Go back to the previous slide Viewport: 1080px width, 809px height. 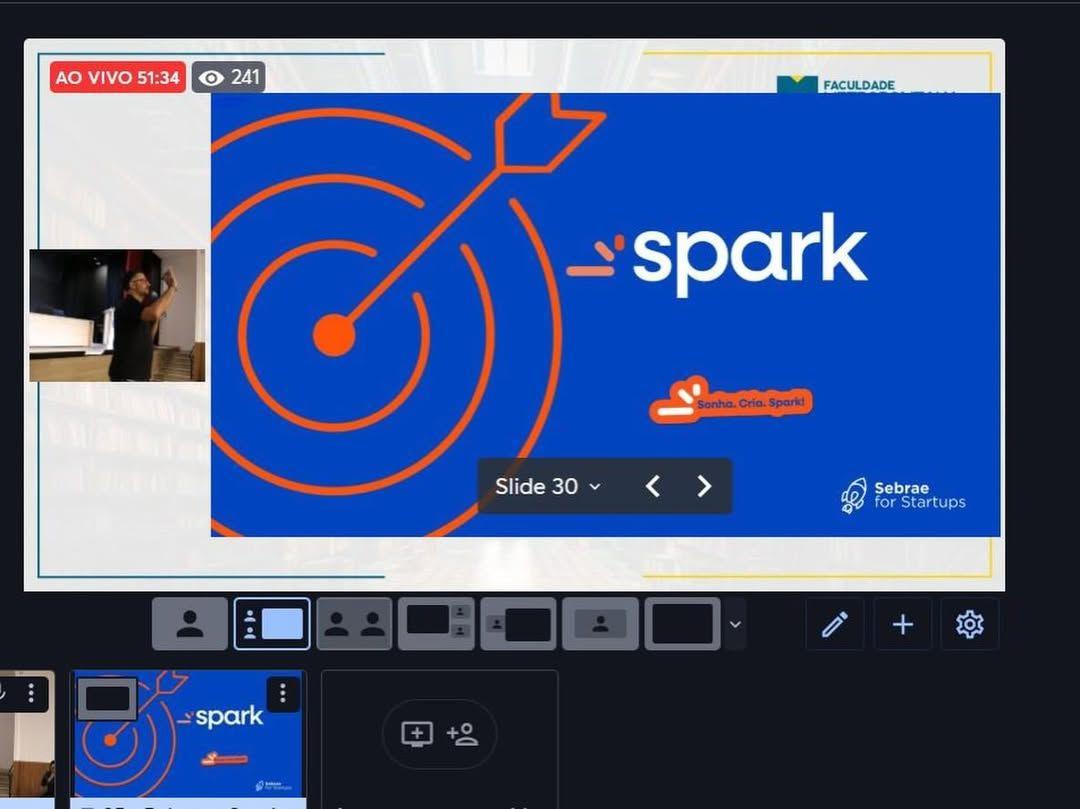pos(653,486)
